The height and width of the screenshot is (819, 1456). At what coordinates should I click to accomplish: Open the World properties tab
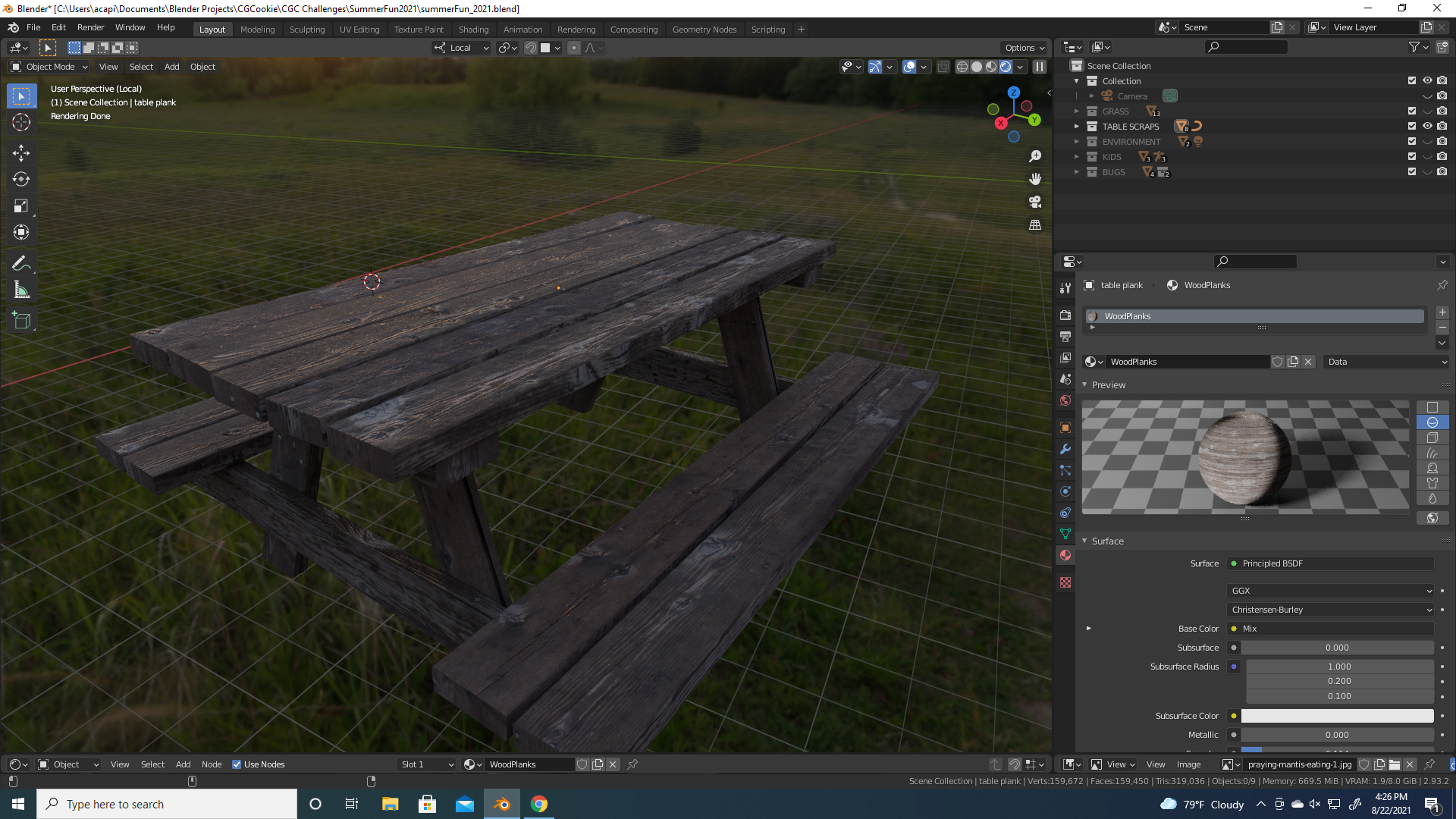coord(1065,400)
